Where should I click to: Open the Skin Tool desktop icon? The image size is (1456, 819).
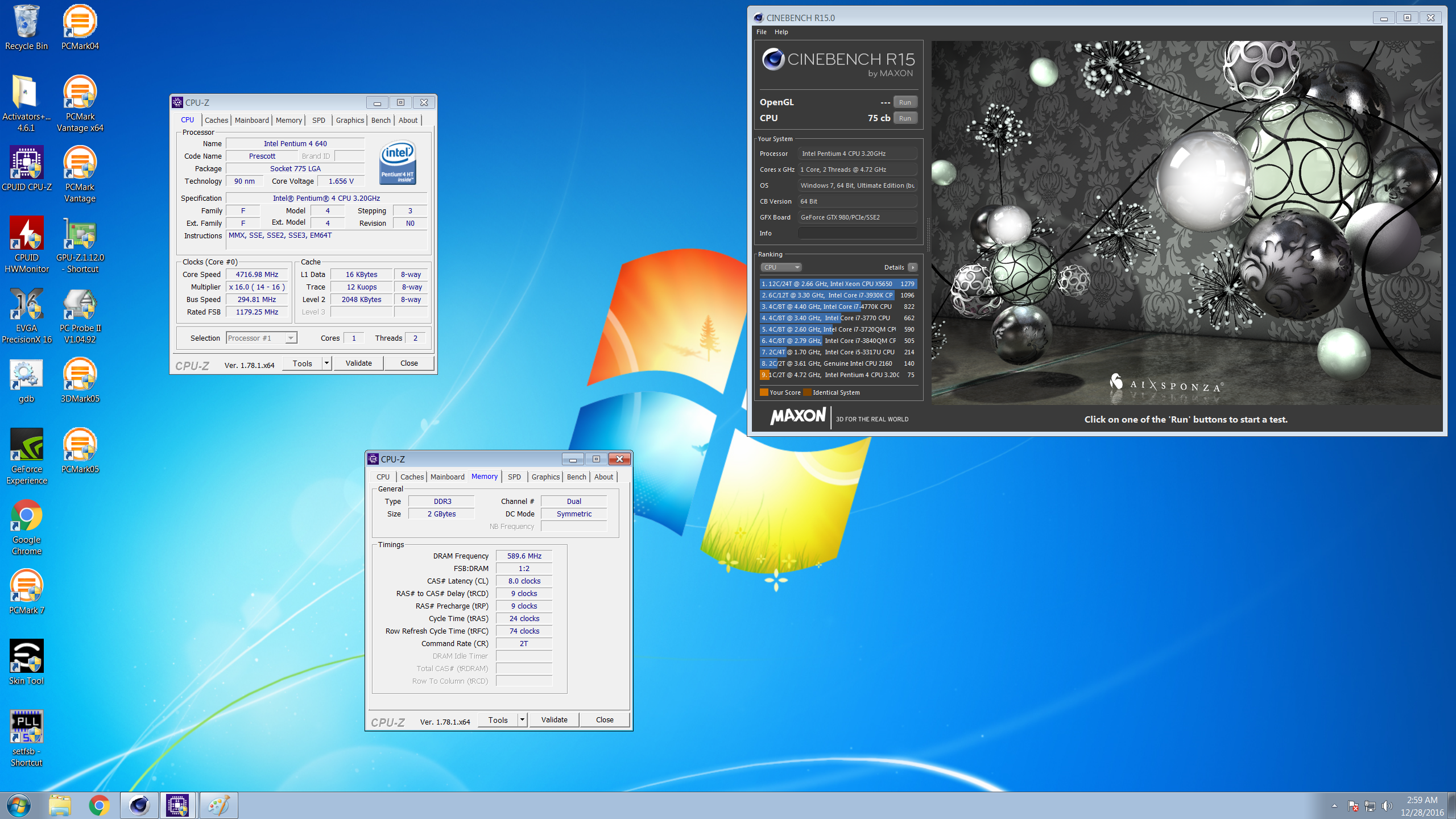click(x=26, y=662)
